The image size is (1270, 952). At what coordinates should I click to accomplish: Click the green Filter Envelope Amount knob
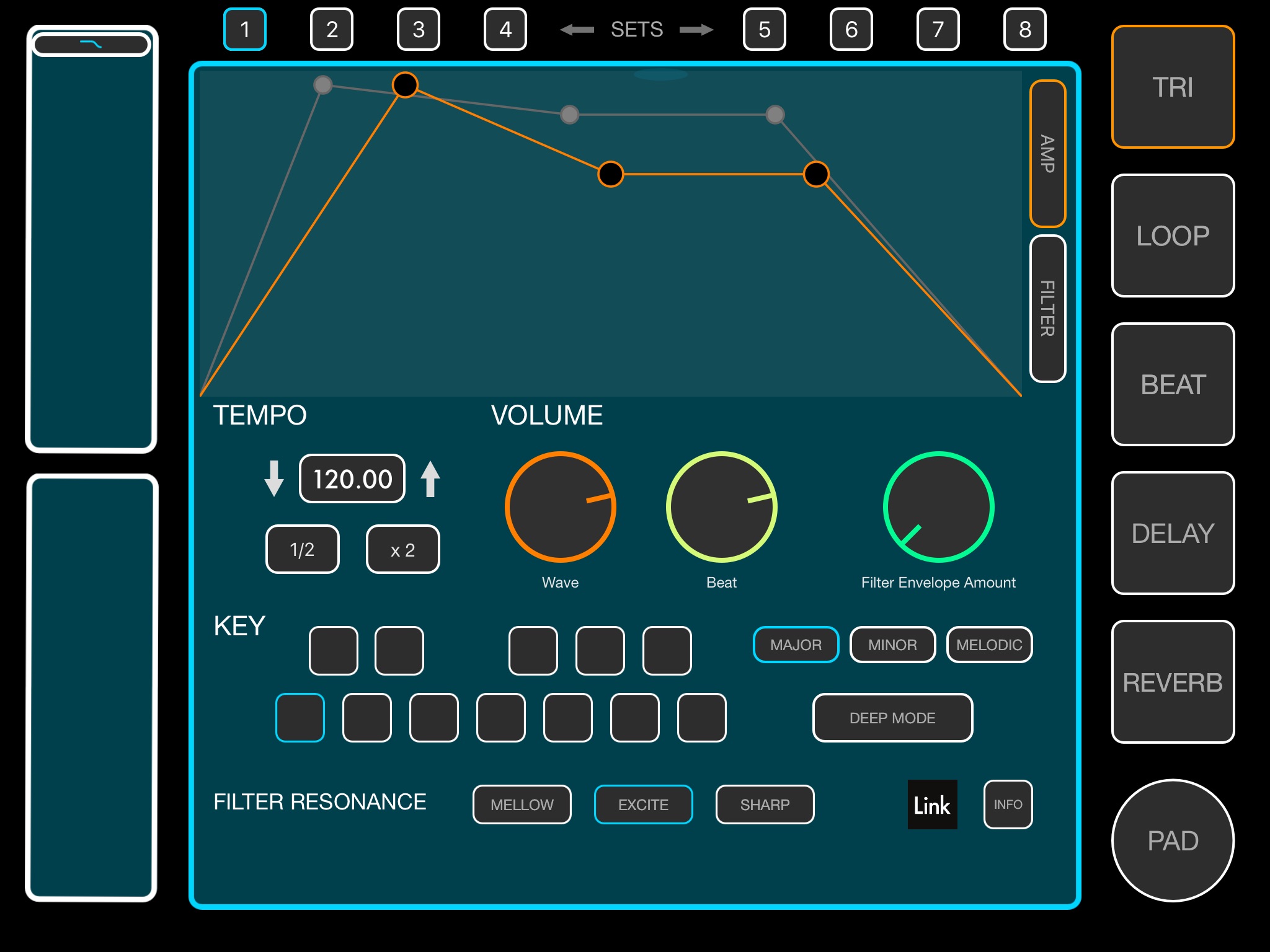pos(938,507)
